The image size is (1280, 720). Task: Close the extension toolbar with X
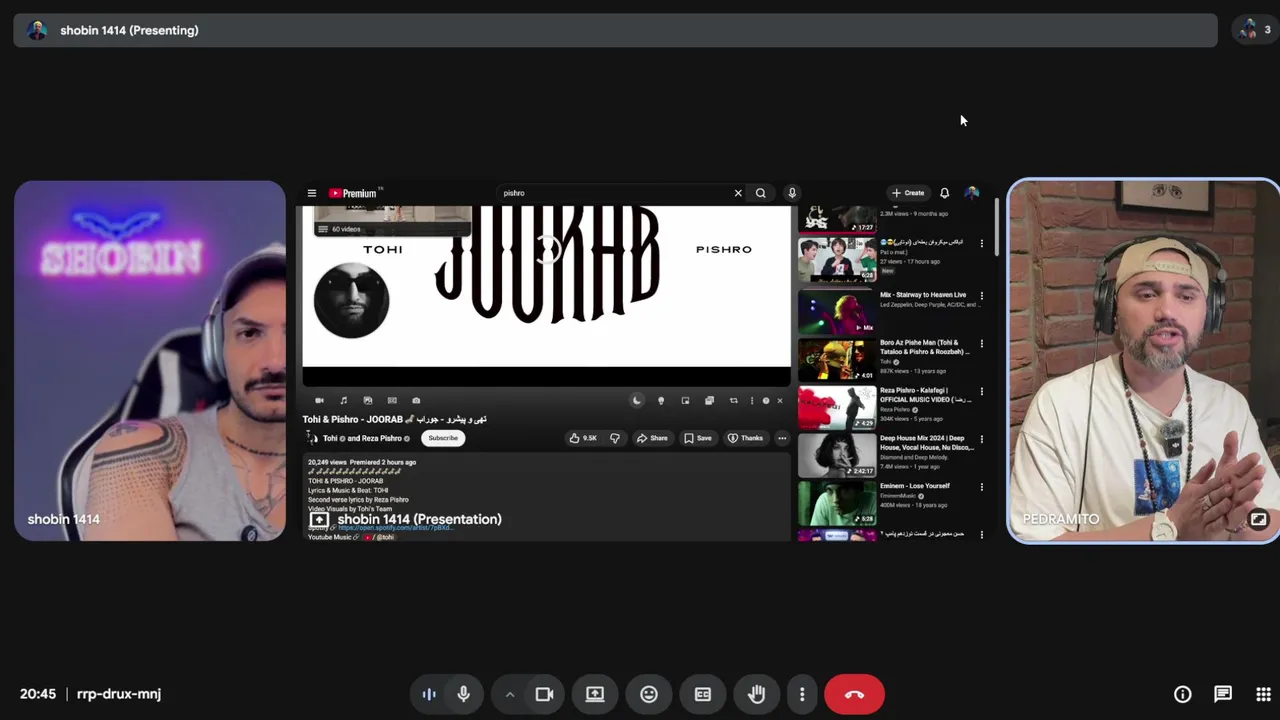coord(780,401)
